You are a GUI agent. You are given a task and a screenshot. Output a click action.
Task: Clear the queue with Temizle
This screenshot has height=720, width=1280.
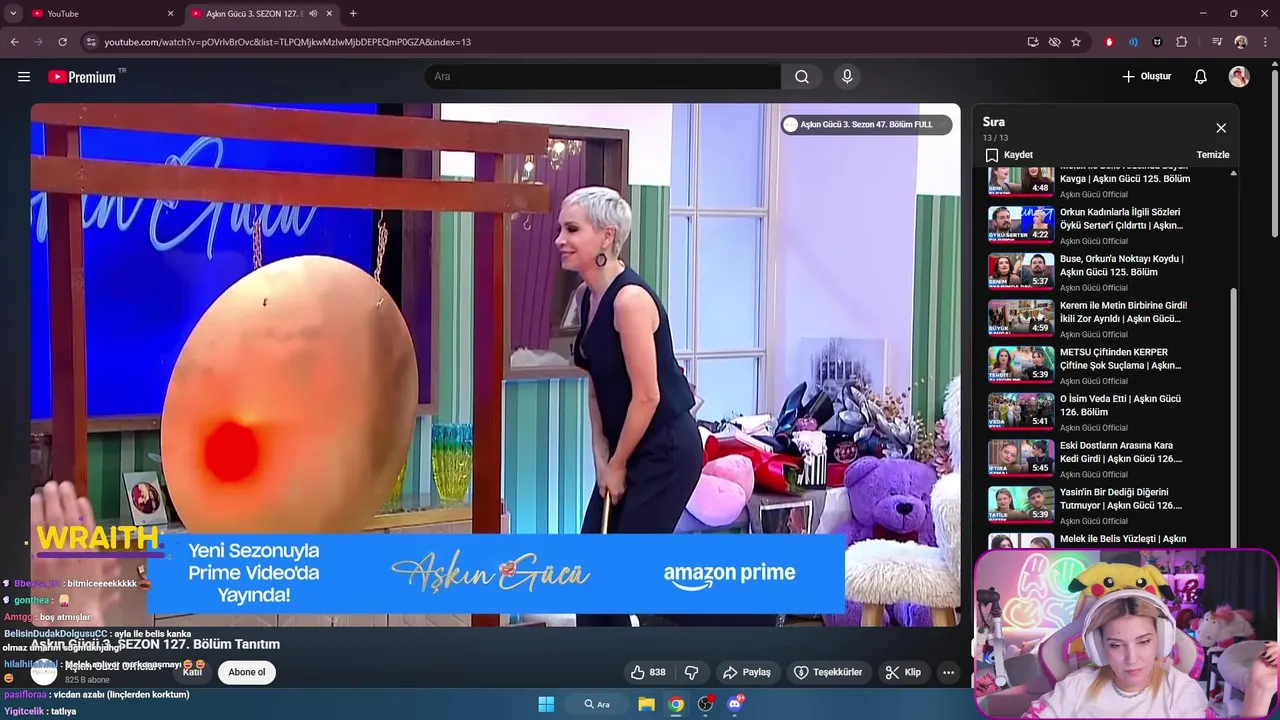(x=1213, y=155)
